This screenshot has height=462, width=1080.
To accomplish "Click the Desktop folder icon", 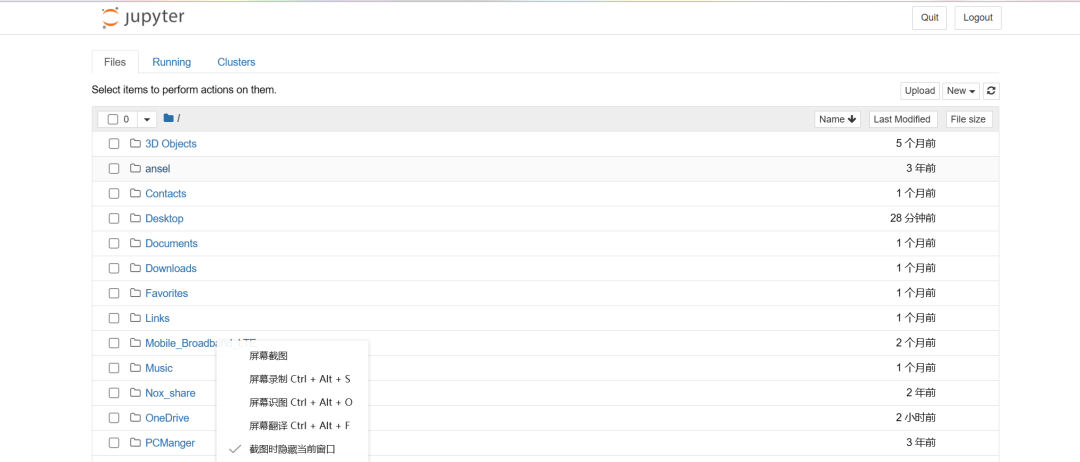I will 135,218.
